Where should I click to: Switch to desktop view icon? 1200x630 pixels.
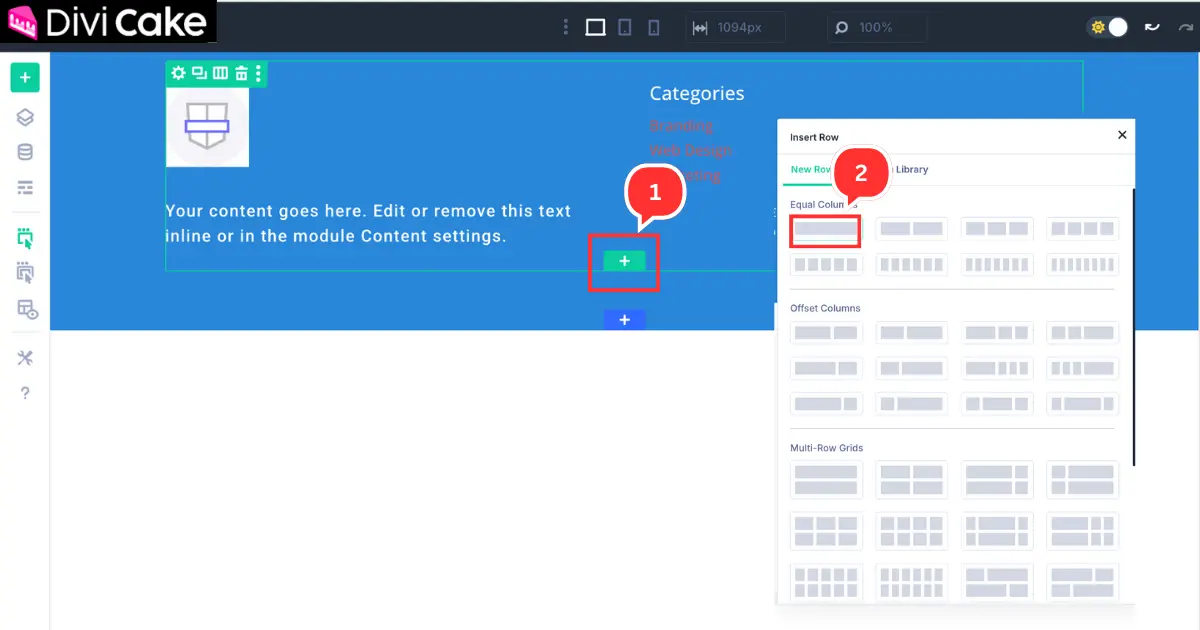(595, 27)
